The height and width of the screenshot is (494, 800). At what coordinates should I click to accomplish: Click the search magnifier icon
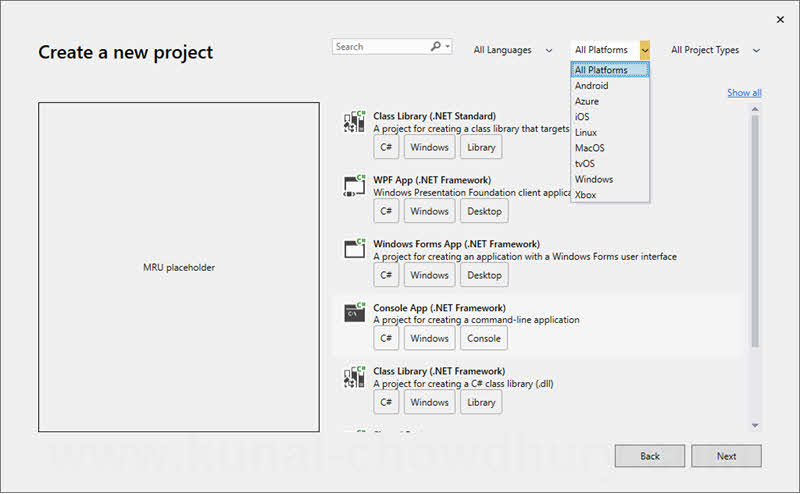435,46
